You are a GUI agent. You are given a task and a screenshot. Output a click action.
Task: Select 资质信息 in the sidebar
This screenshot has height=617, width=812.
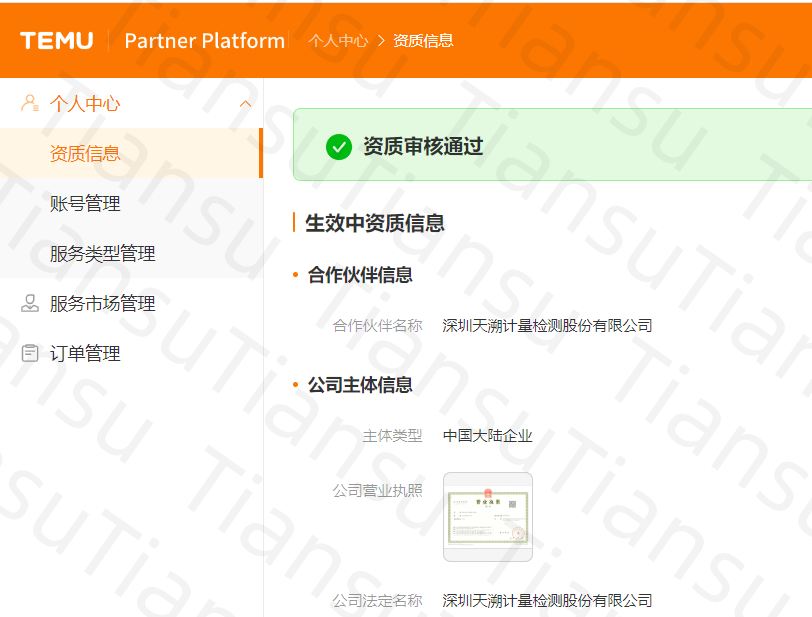click(85, 153)
